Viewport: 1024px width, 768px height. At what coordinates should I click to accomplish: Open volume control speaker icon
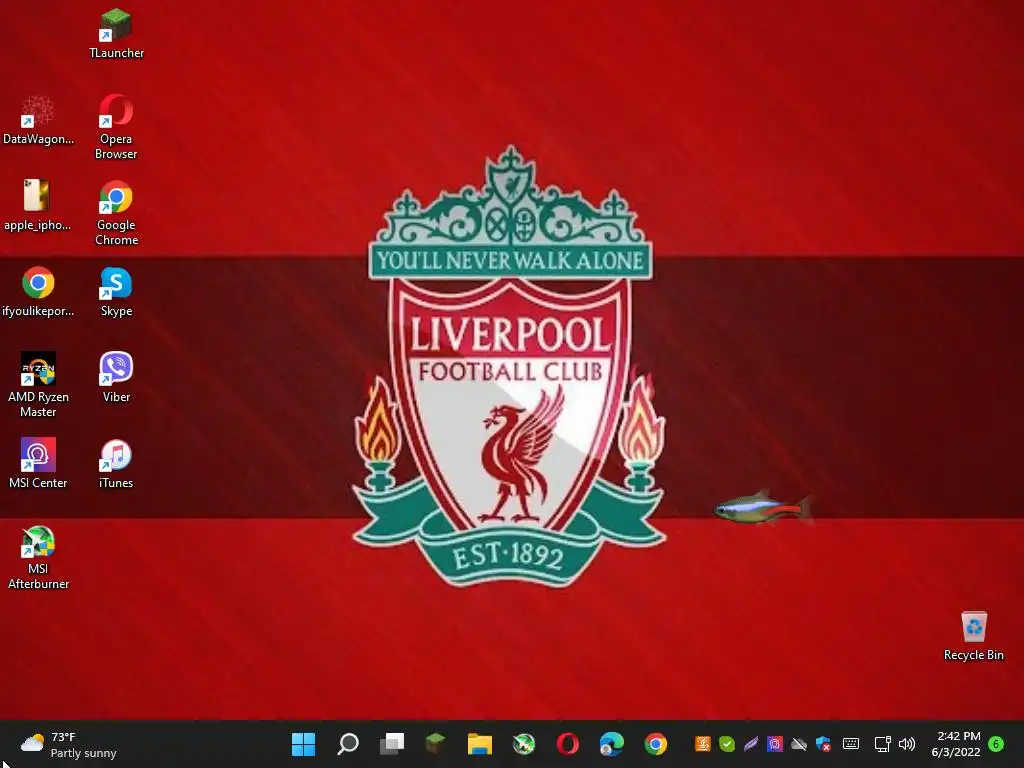point(907,744)
